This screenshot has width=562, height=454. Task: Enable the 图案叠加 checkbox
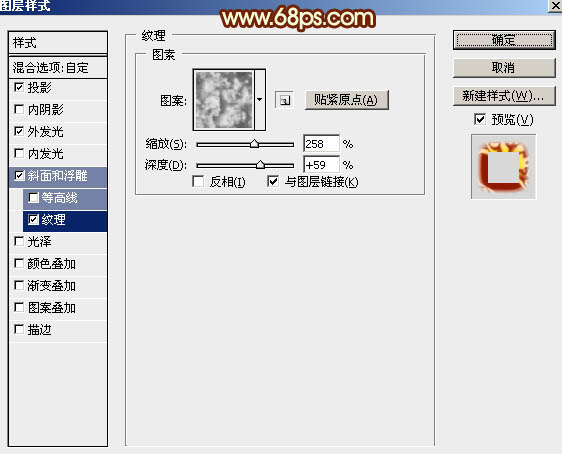click(x=19, y=307)
